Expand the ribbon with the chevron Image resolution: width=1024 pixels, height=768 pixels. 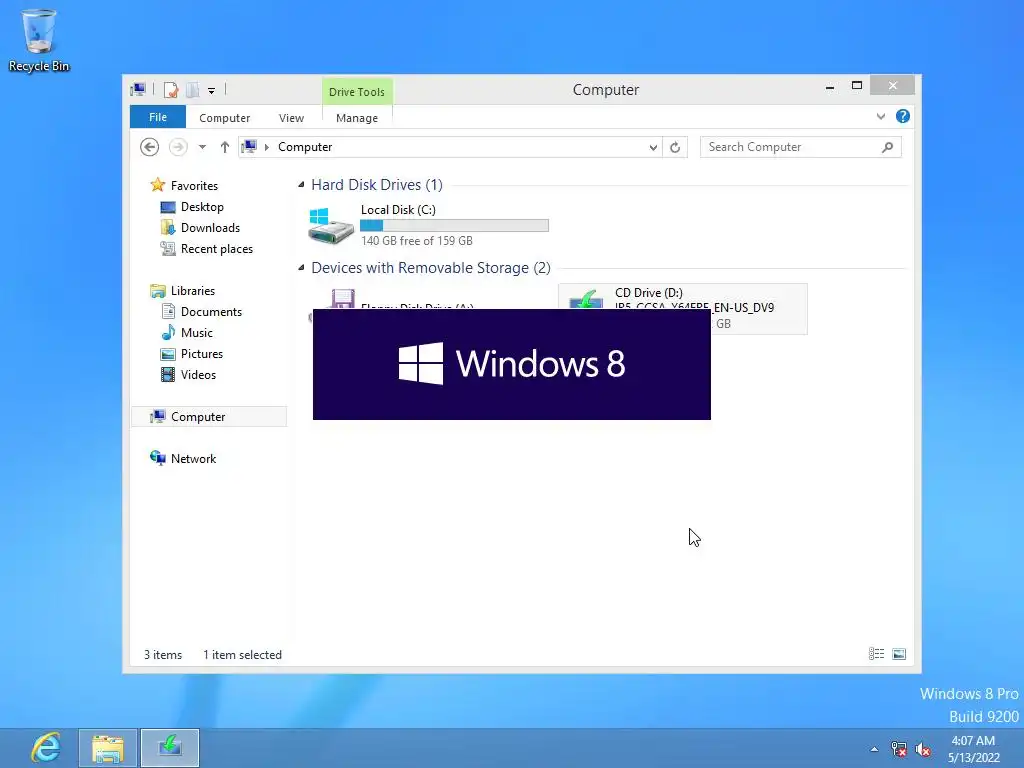pyautogui.click(x=881, y=116)
